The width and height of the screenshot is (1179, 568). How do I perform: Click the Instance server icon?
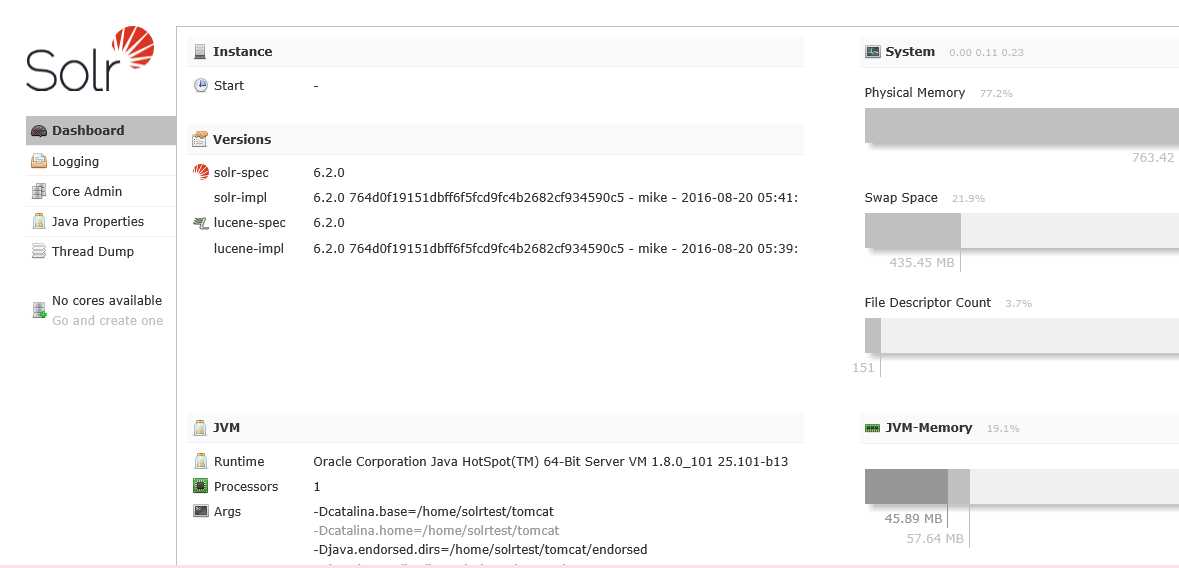199,52
